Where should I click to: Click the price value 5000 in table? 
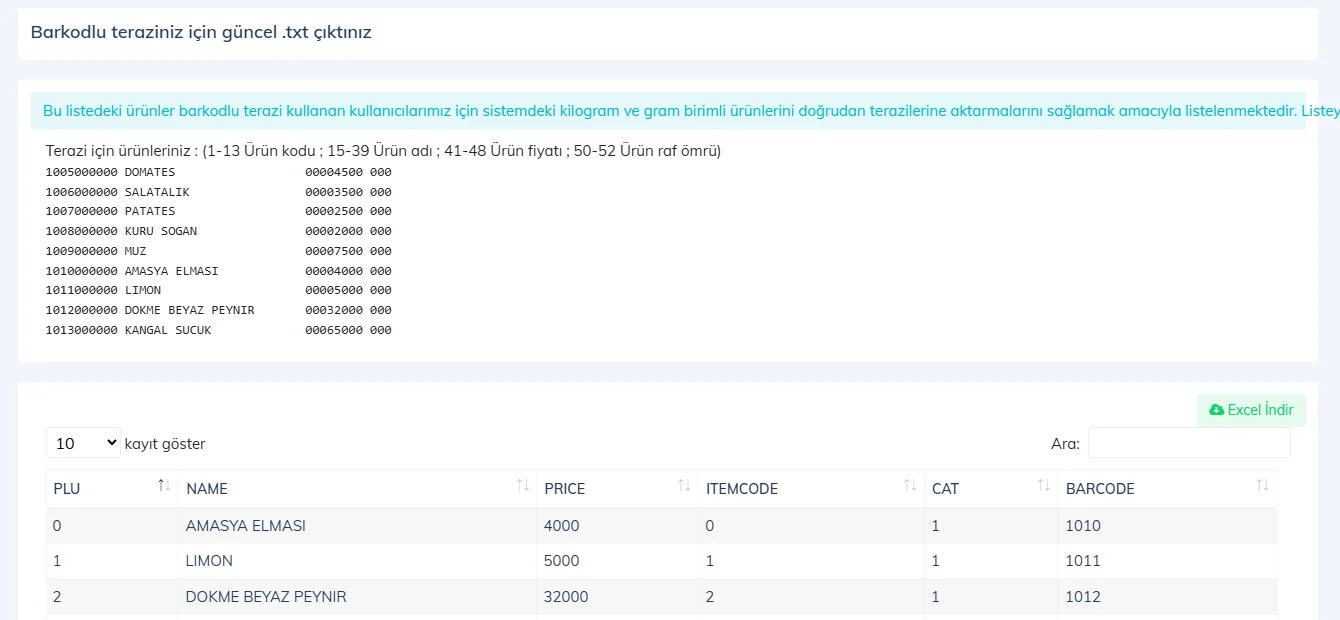coord(562,561)
